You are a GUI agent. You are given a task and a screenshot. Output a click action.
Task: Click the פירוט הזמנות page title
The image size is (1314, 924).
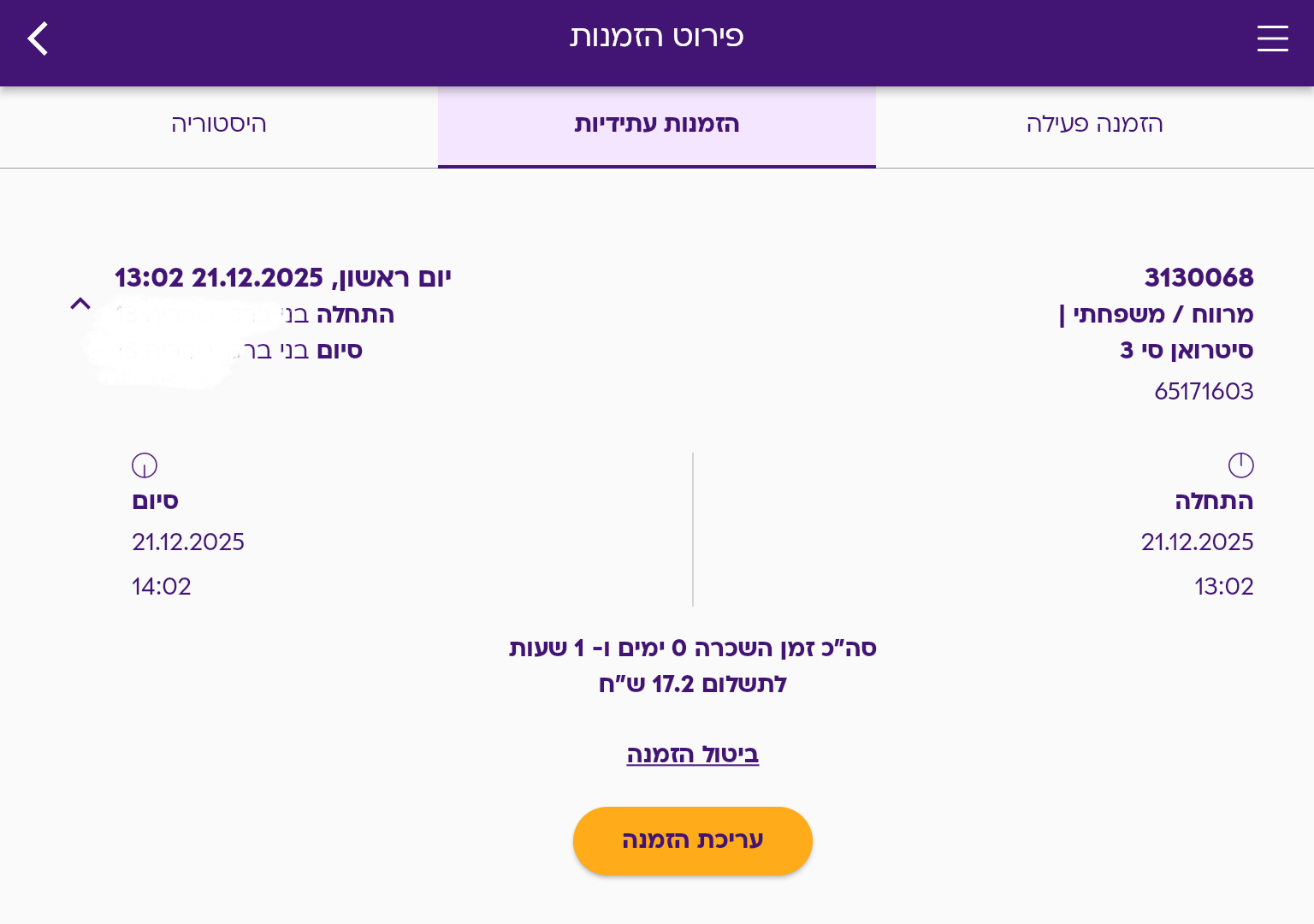pyautogui.click(x=657, y=37)
